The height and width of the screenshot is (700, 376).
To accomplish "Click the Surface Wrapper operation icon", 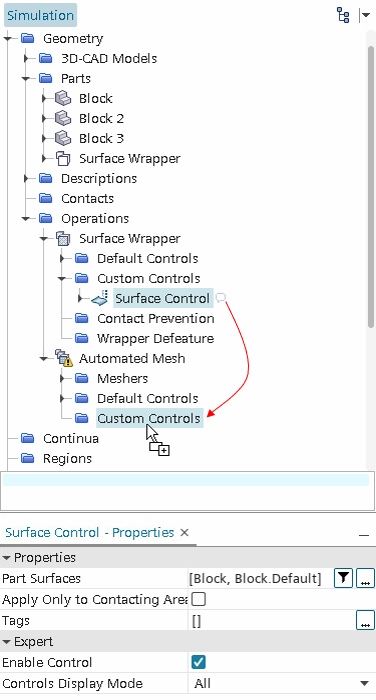I will pyautogui.click(x=63, y=238).
